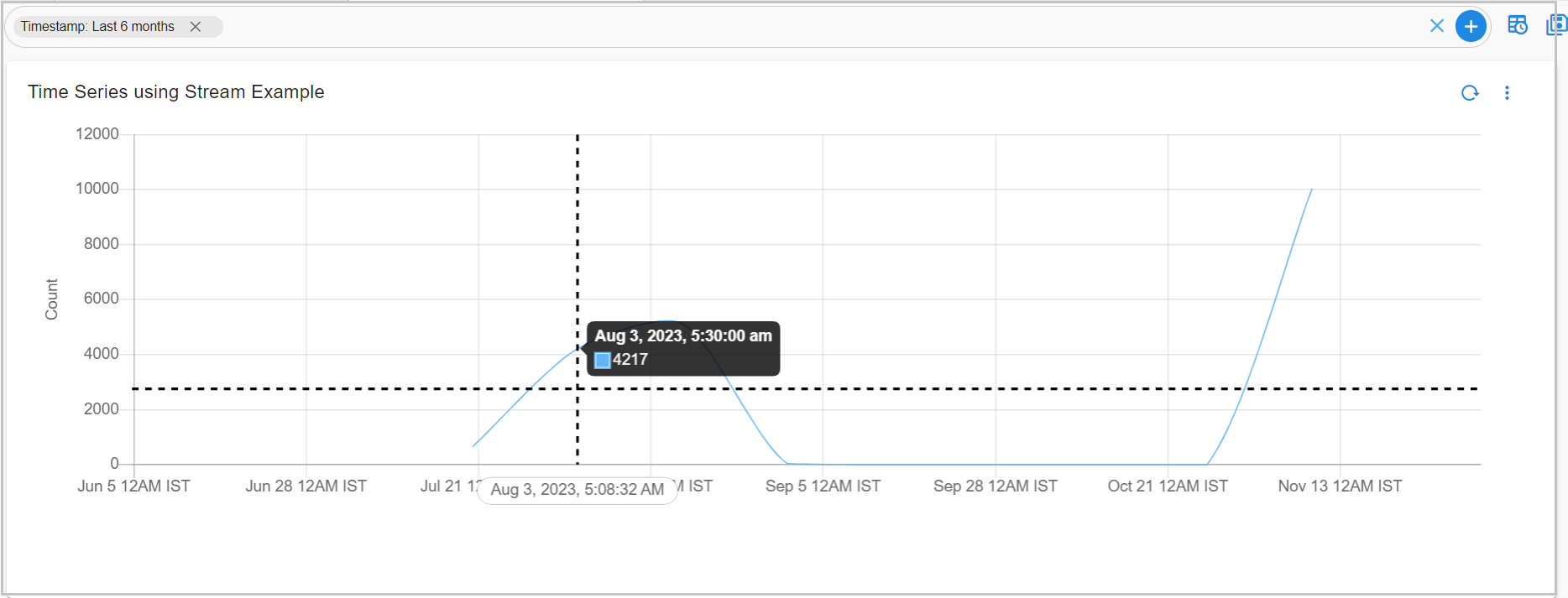
Task: Click the blue legend square in tooltip
Action: (603, 360)
